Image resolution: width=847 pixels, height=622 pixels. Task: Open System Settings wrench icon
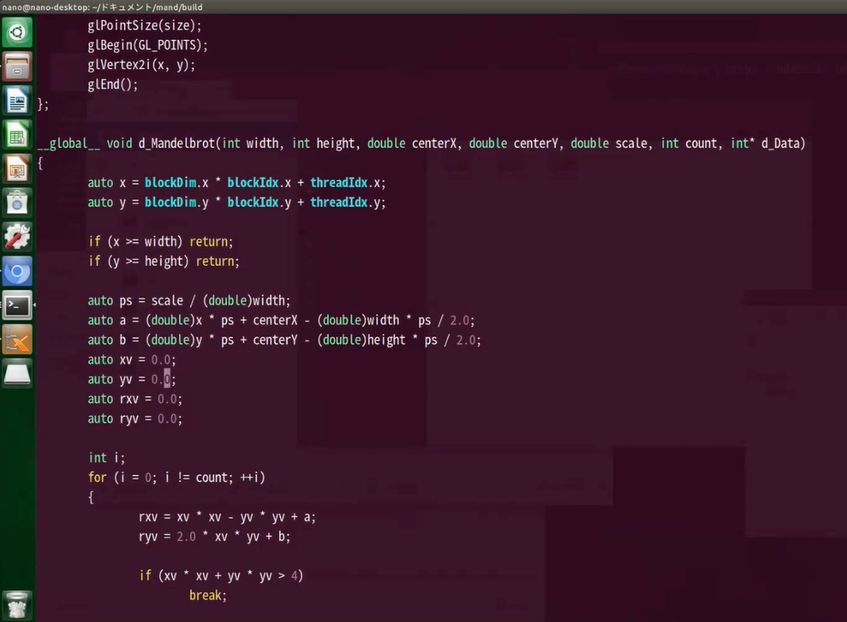pos(17,237)
